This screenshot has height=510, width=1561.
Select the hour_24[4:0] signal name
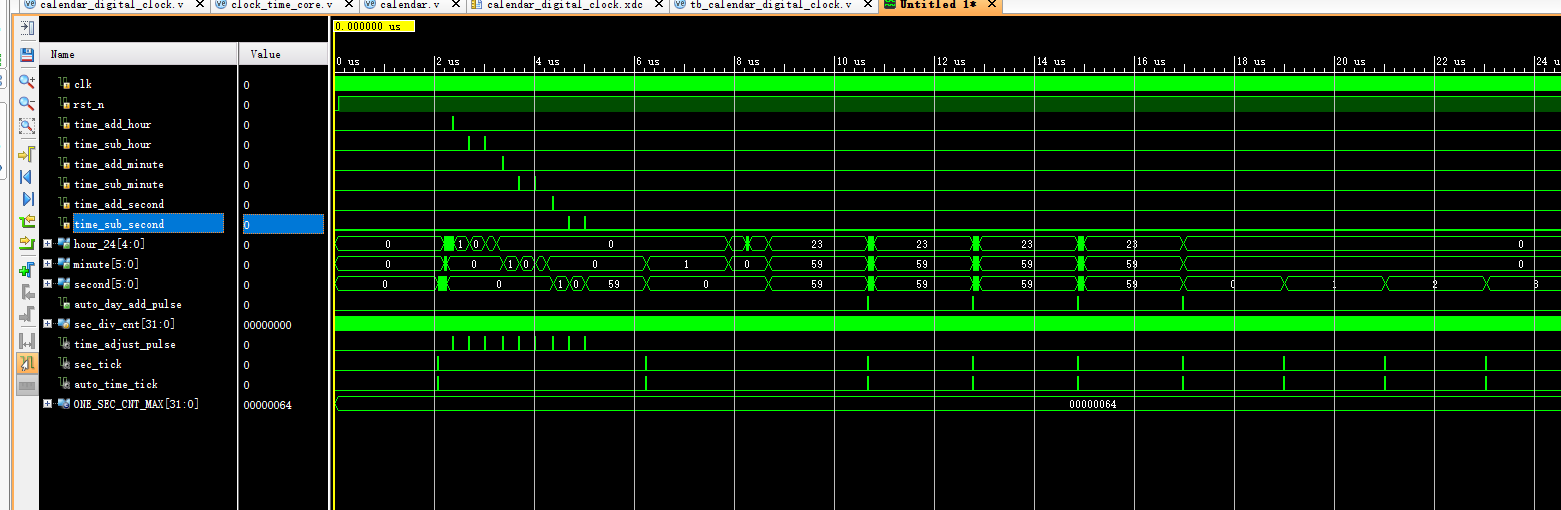point(109,244)
